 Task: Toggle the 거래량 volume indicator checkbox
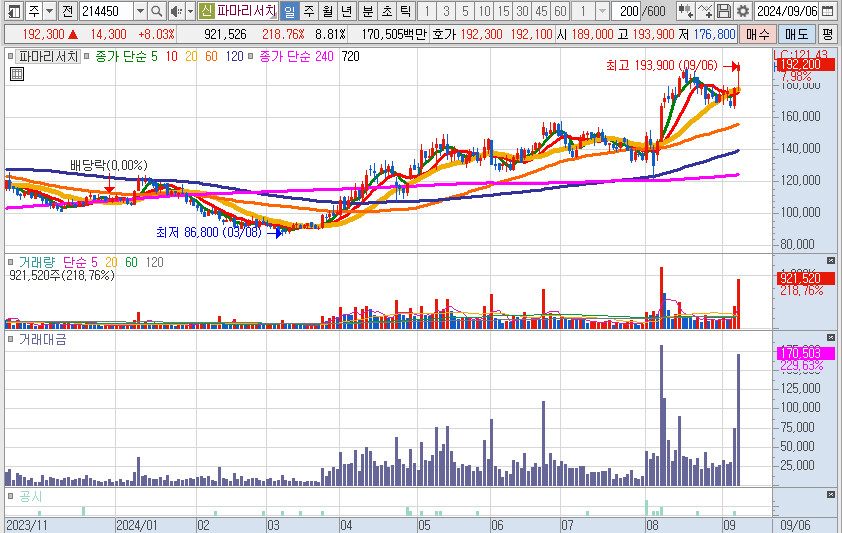tap(12, 261)
